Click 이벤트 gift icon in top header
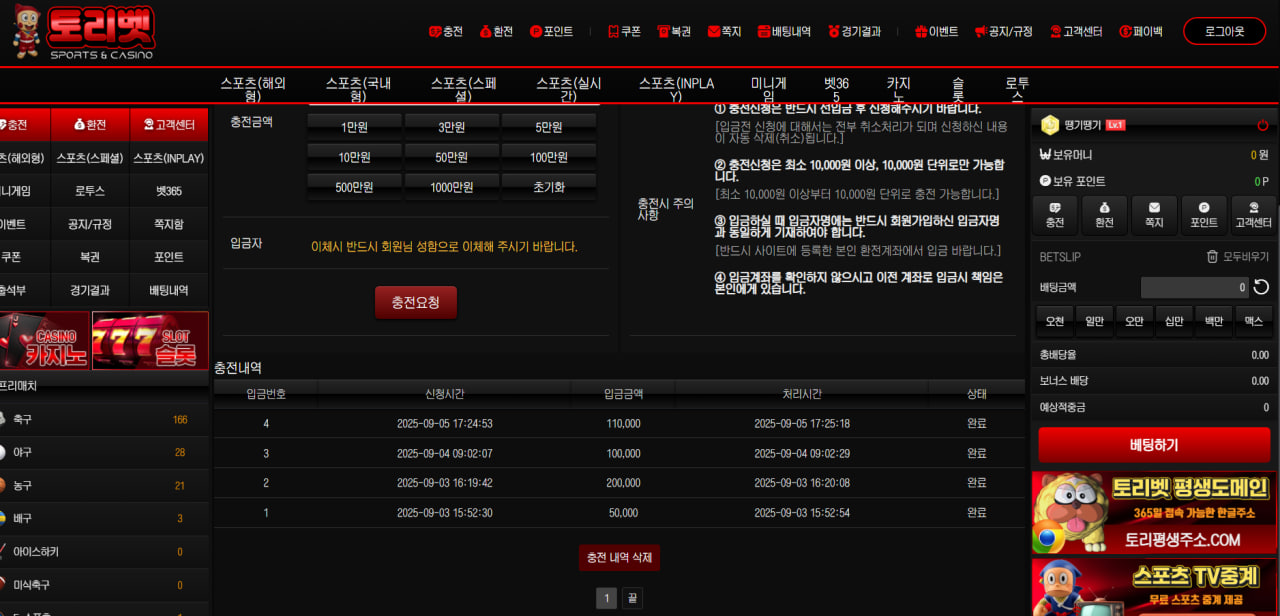 (x=935, y=31)
